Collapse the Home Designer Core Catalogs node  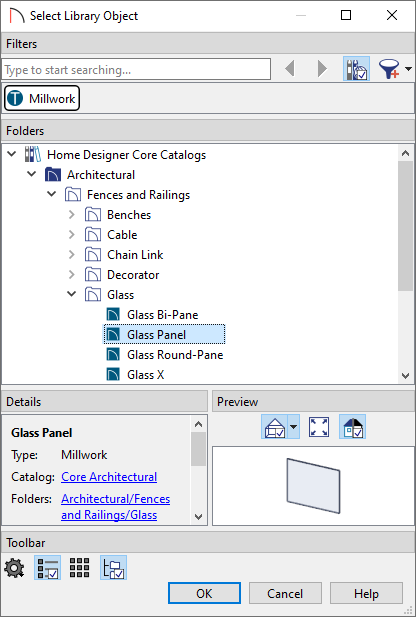(12, 154)
